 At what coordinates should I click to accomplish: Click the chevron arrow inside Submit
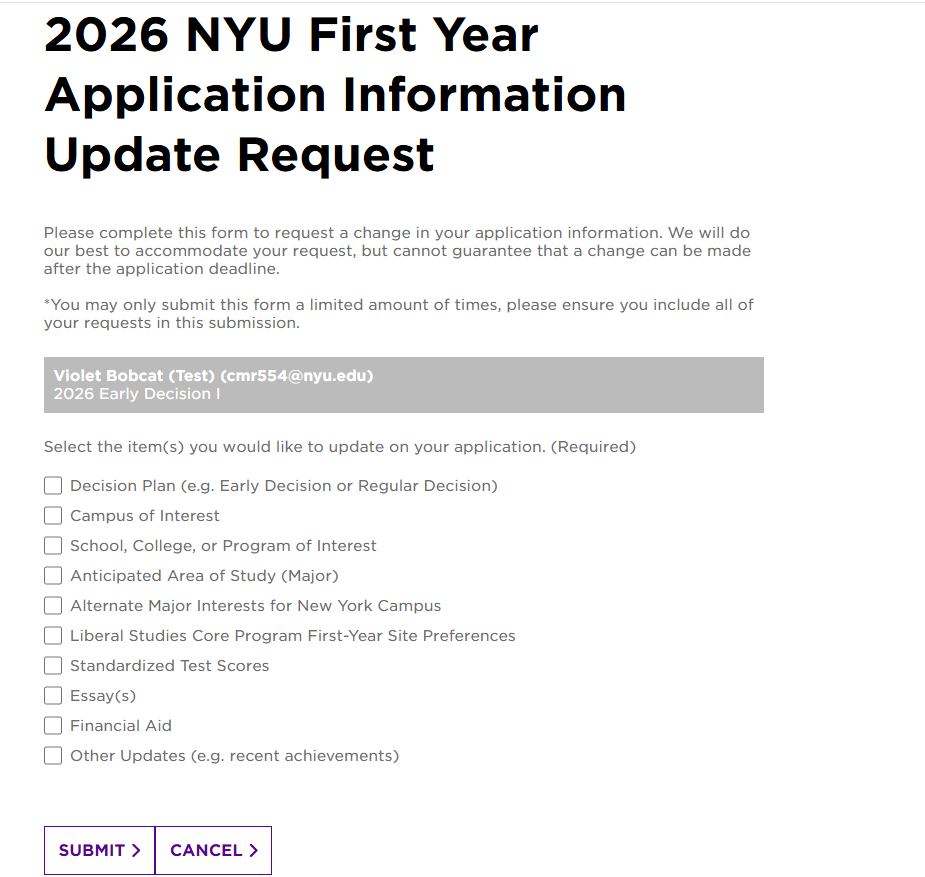[x=136, y=850]
